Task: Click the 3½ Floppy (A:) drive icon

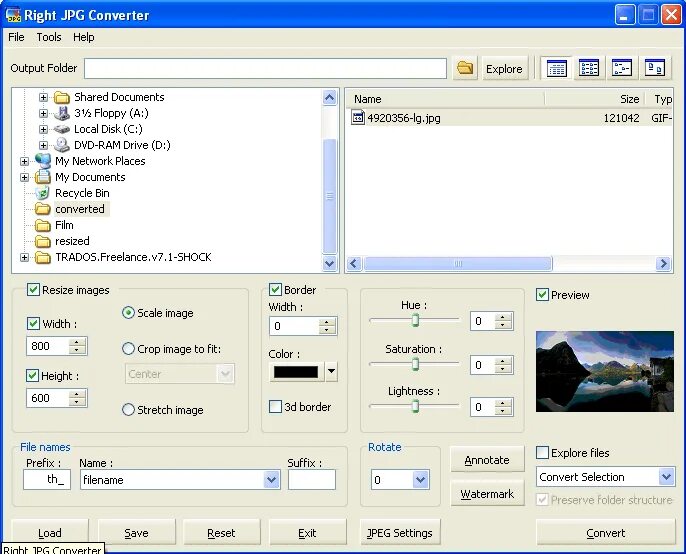Action: [62, 113]
